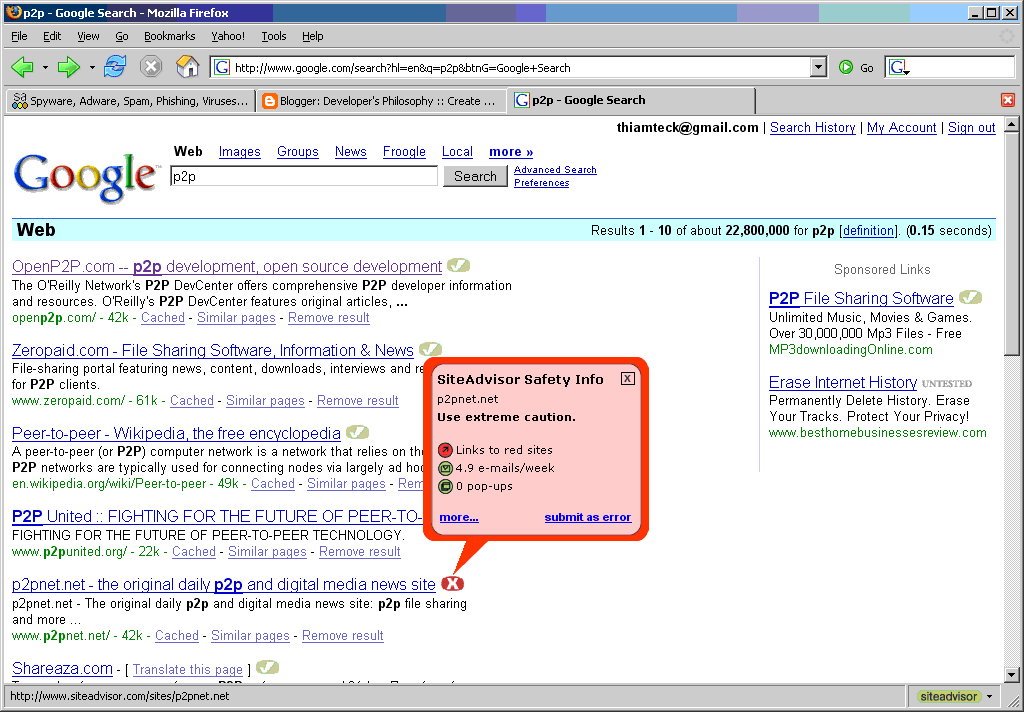
Task: Open the Images search link
Action: coord(239,152)
